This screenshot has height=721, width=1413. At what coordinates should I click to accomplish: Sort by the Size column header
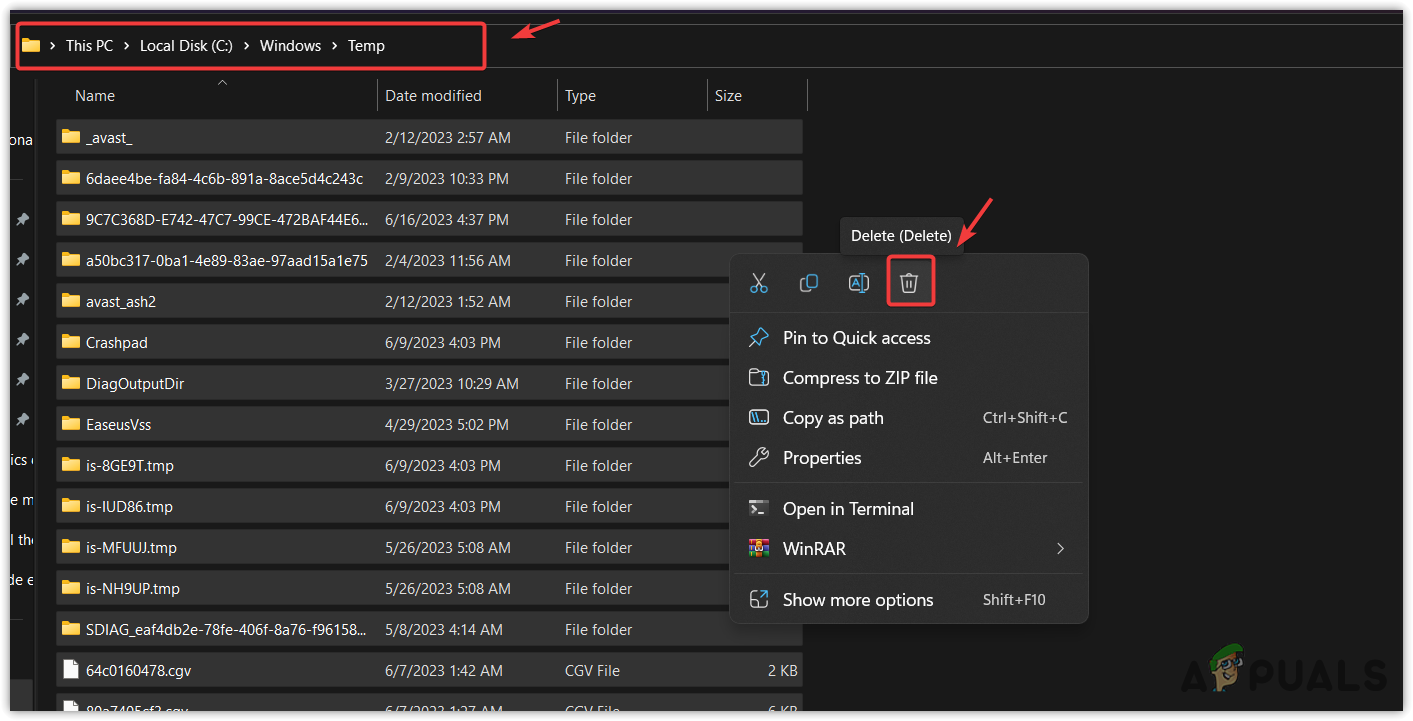[x=728, y=96]
